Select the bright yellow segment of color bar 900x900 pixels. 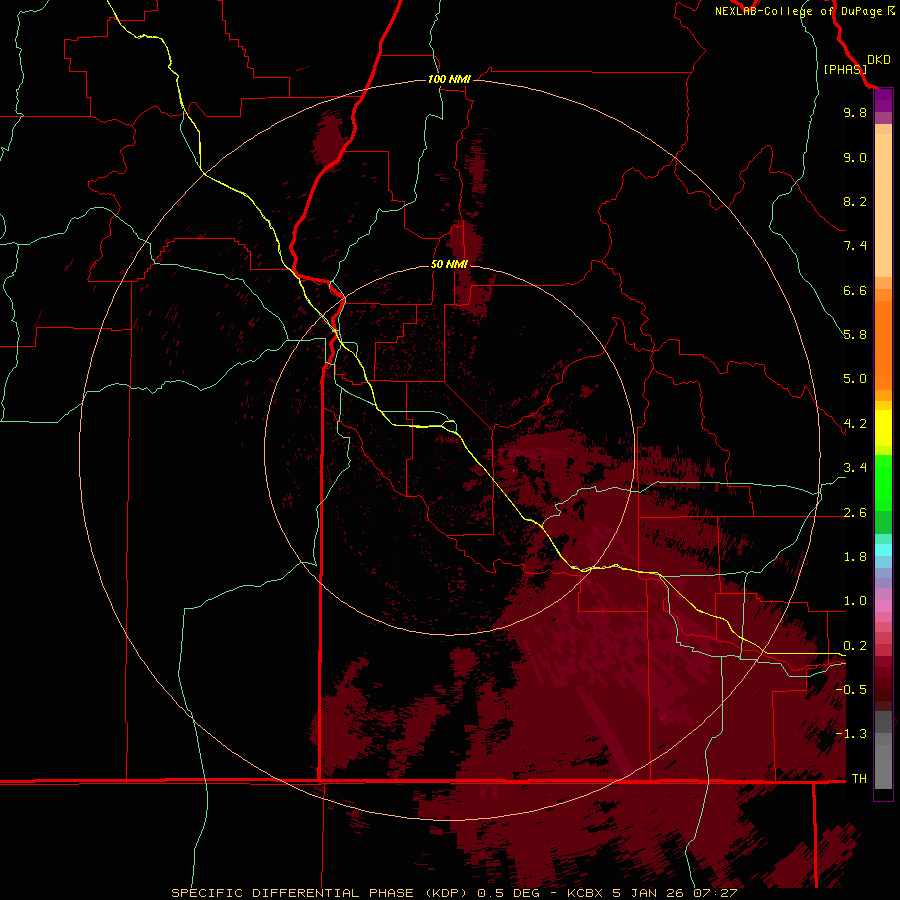pos(883,428)
